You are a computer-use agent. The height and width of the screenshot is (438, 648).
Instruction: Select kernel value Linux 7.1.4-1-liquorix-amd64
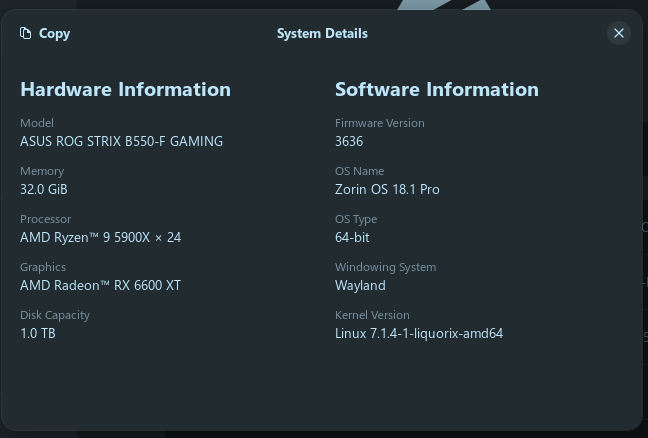[x=419, y=333]
